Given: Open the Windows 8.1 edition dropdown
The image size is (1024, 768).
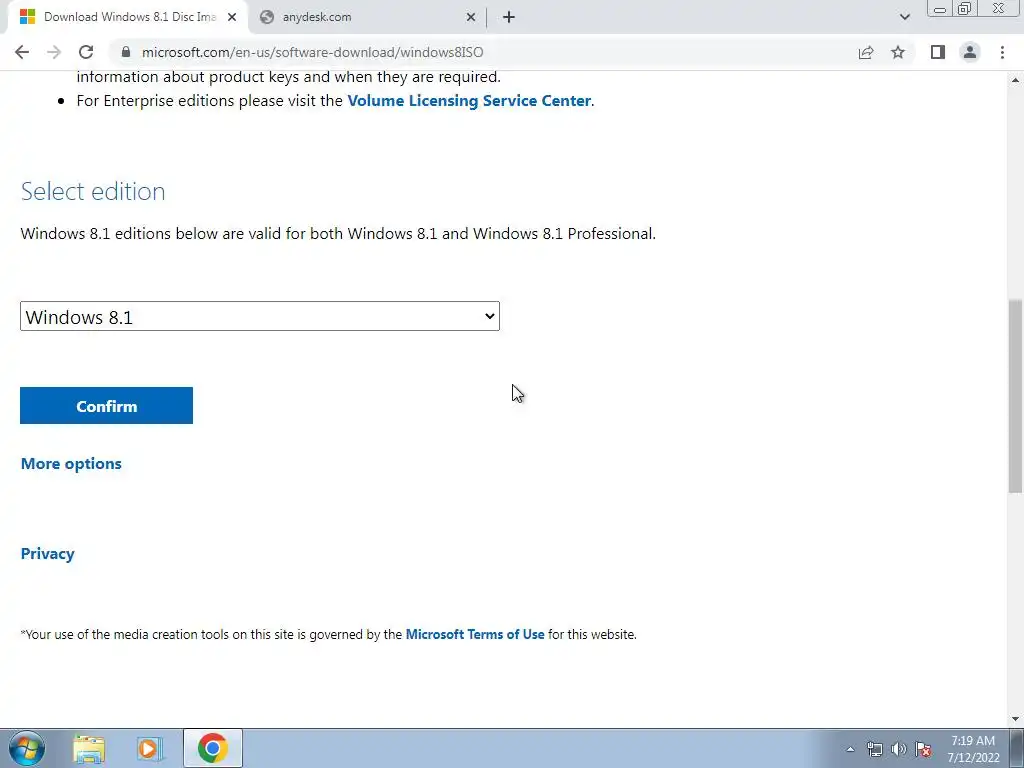Looking at the screenshot, I should point(260,316).
